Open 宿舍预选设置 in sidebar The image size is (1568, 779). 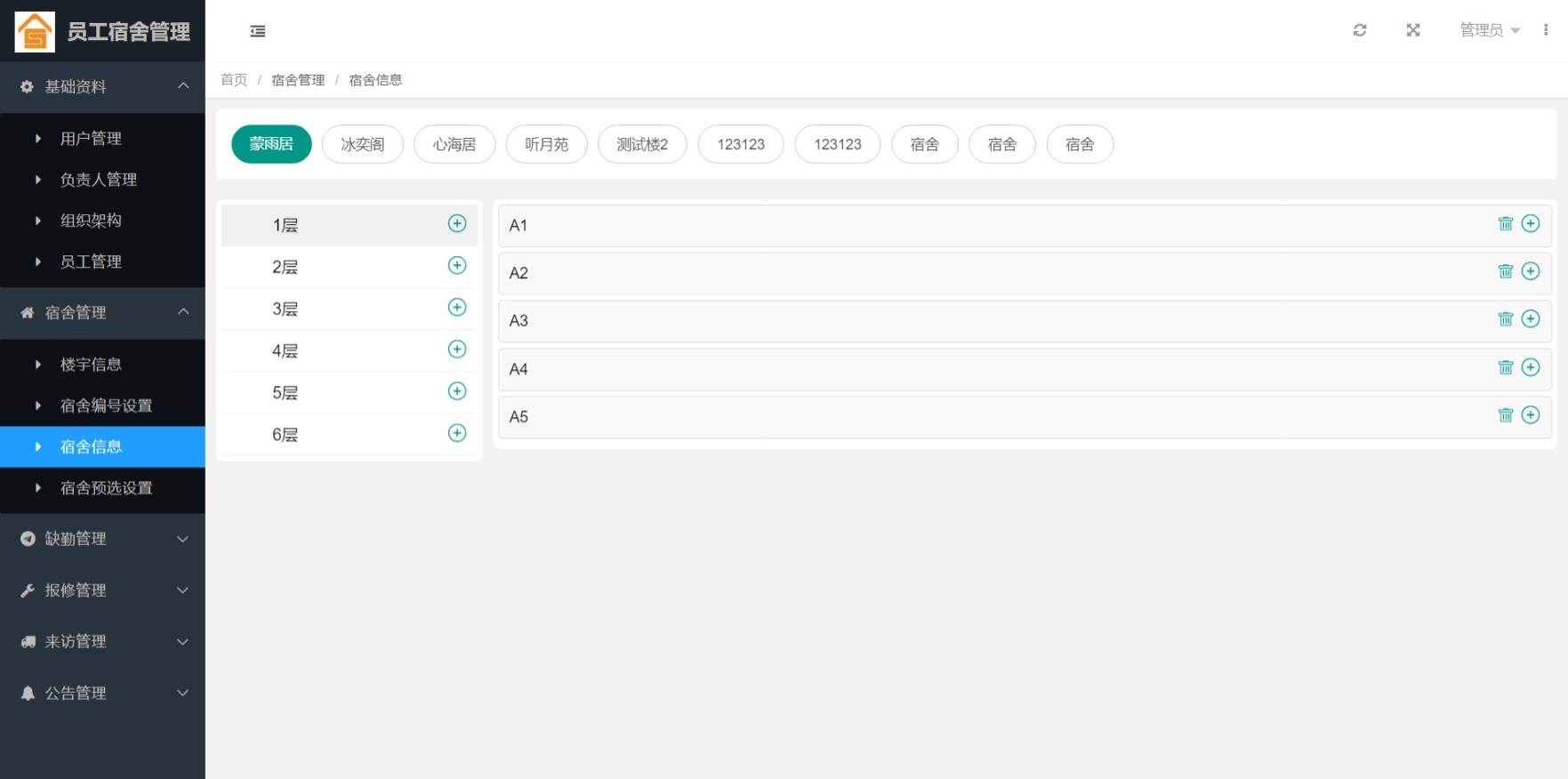[102, 488]
